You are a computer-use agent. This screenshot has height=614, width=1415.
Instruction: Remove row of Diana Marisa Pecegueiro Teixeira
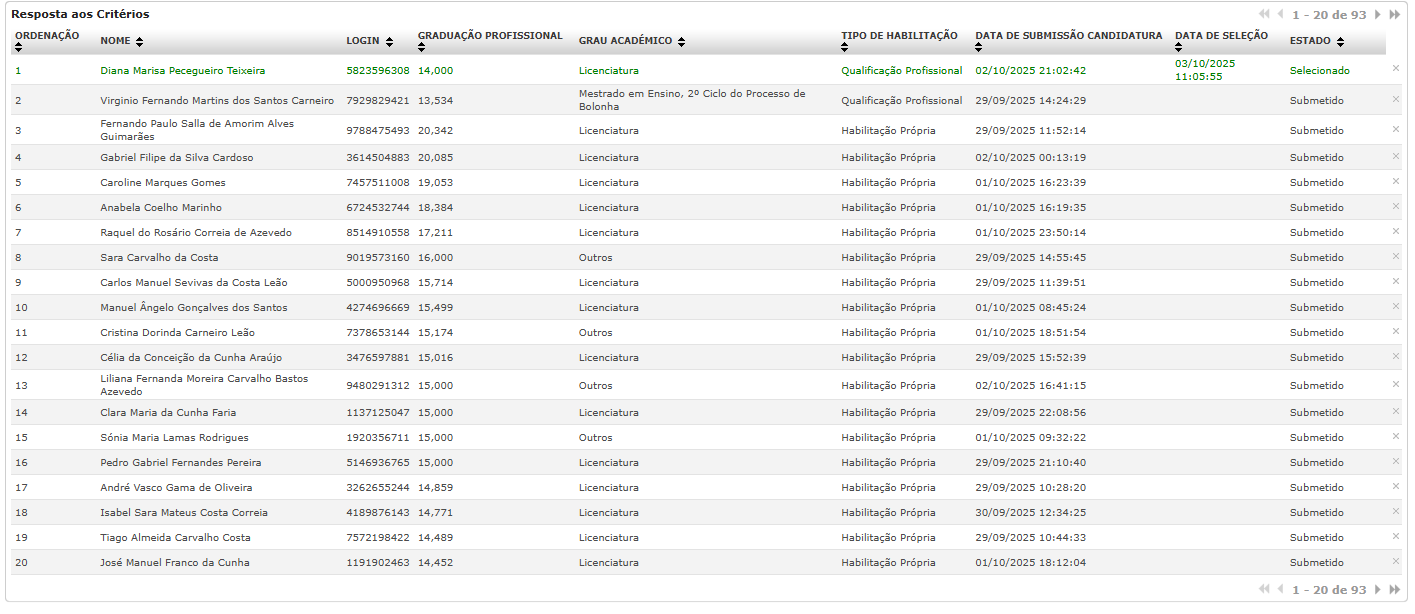pos(1396,68)
